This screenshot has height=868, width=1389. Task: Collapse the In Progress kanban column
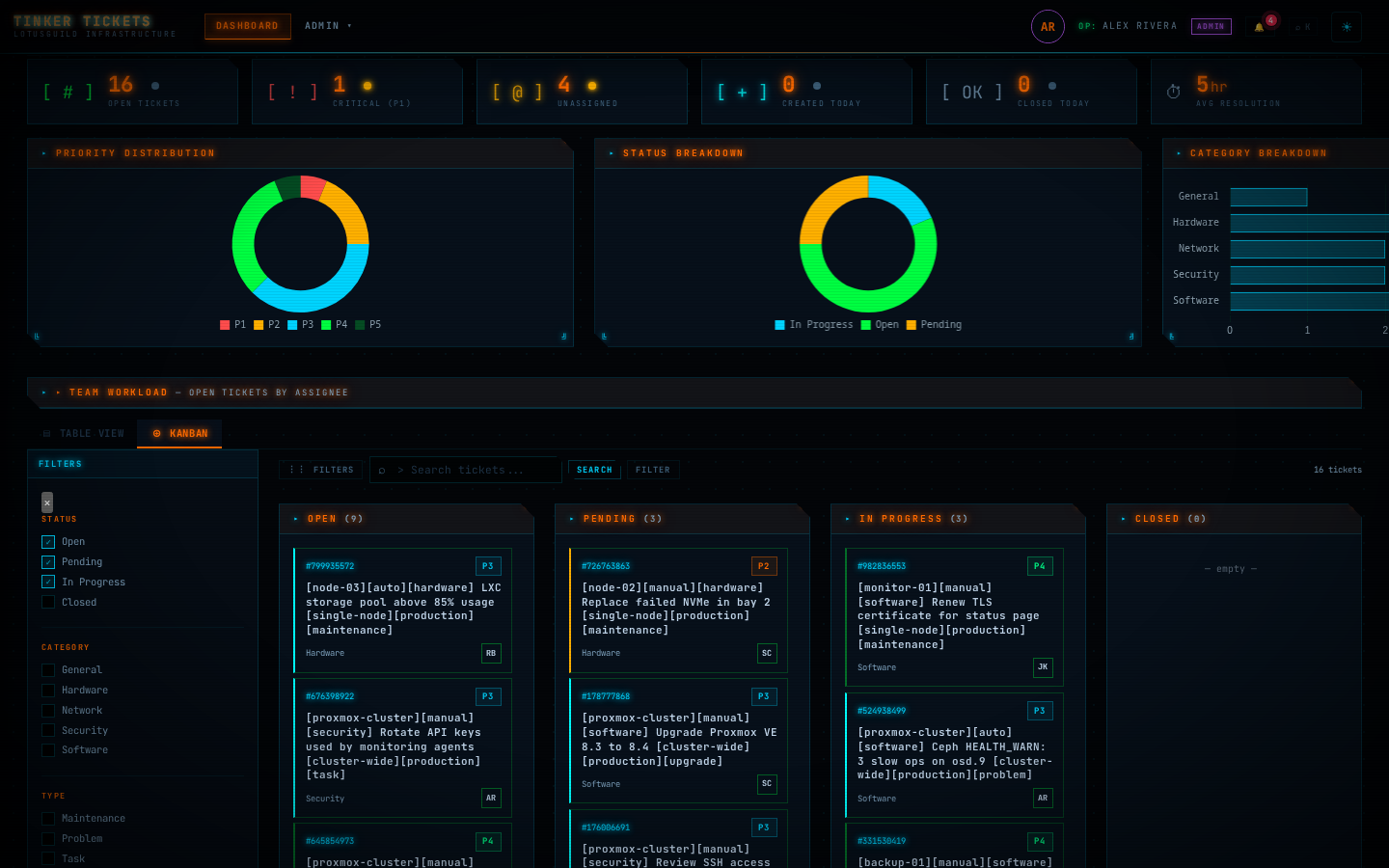[x=848, y=519]
